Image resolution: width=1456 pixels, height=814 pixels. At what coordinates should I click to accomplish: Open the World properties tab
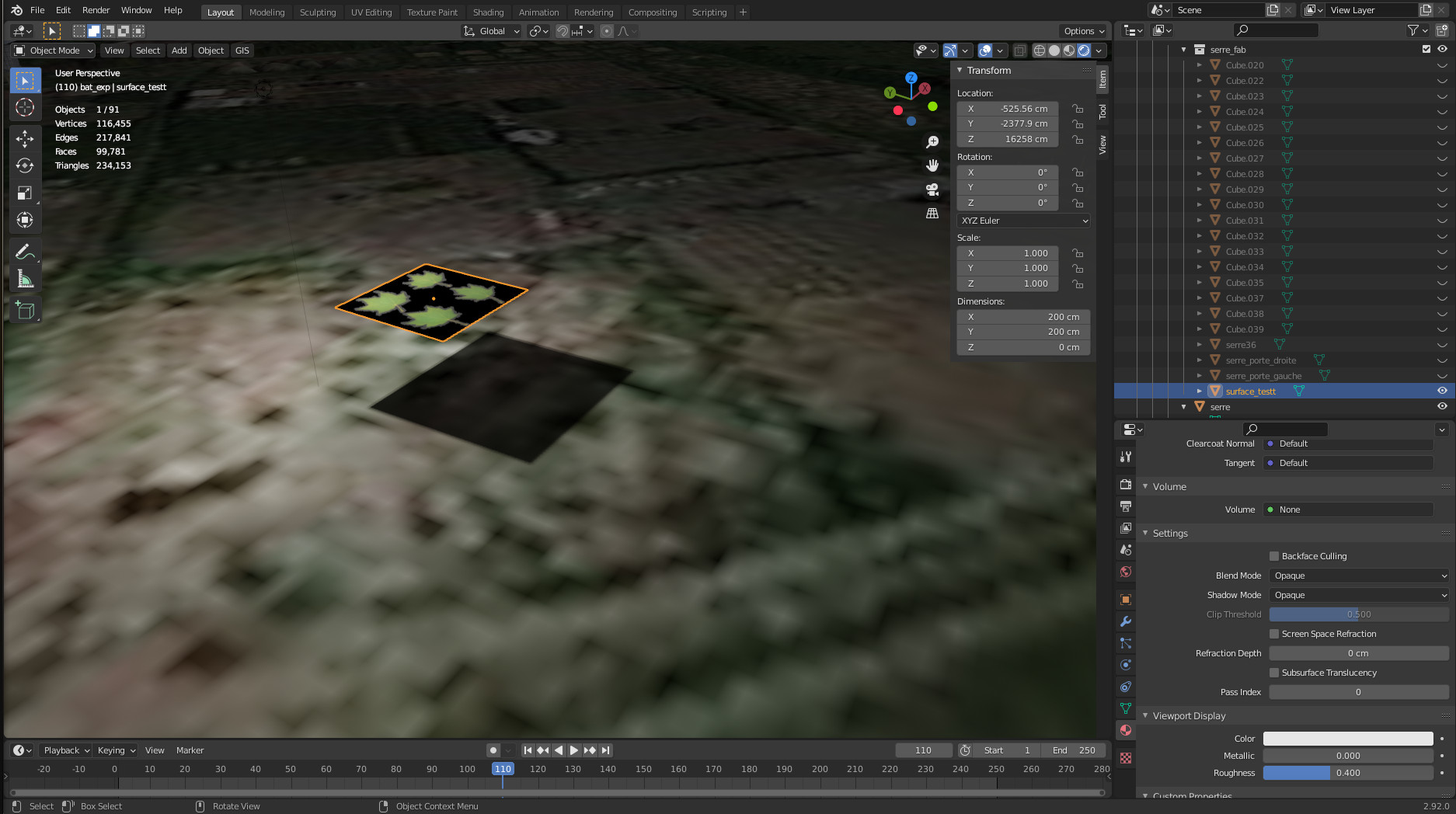click(x=1125, y=572)
